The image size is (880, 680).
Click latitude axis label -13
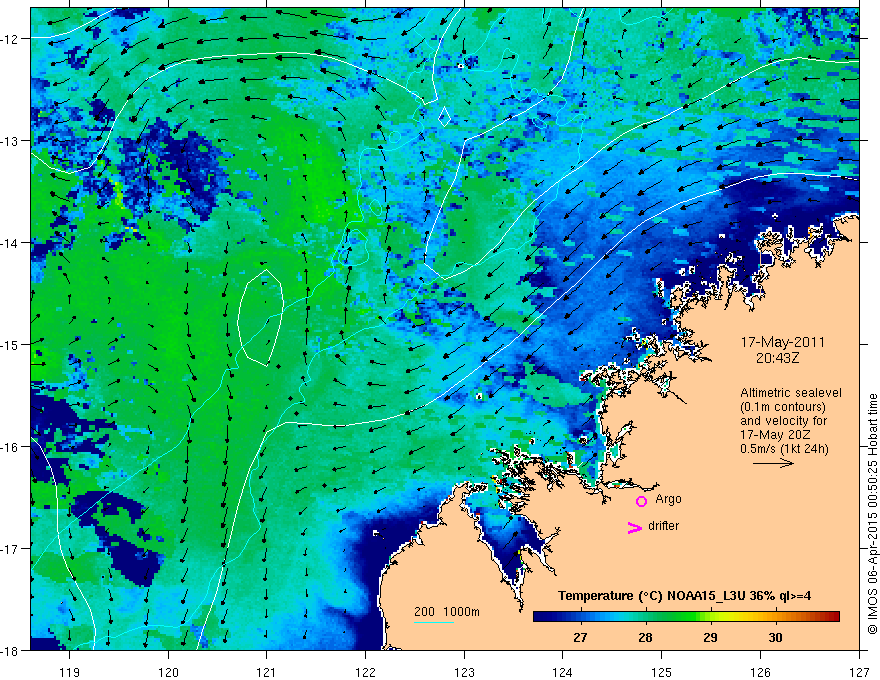pos(11,141)
